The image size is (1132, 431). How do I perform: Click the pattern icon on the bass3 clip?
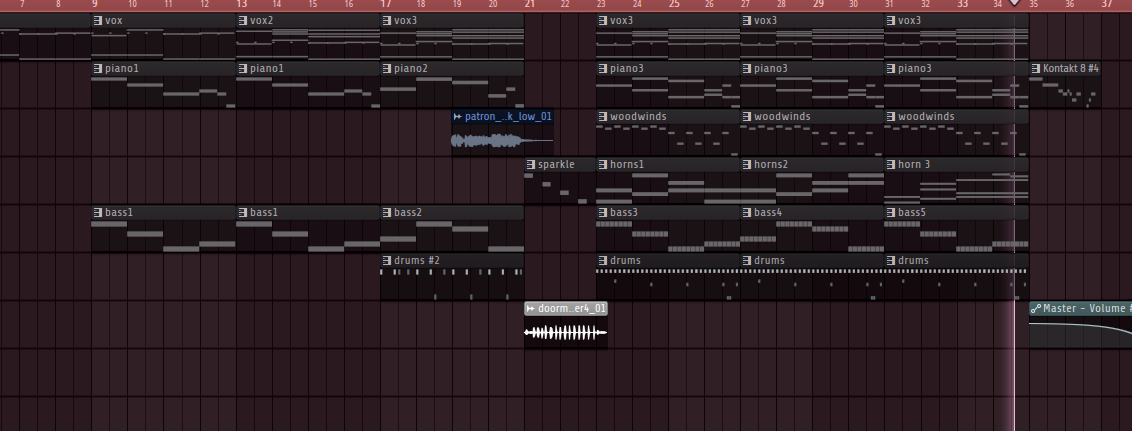click(x=602, y=213)
